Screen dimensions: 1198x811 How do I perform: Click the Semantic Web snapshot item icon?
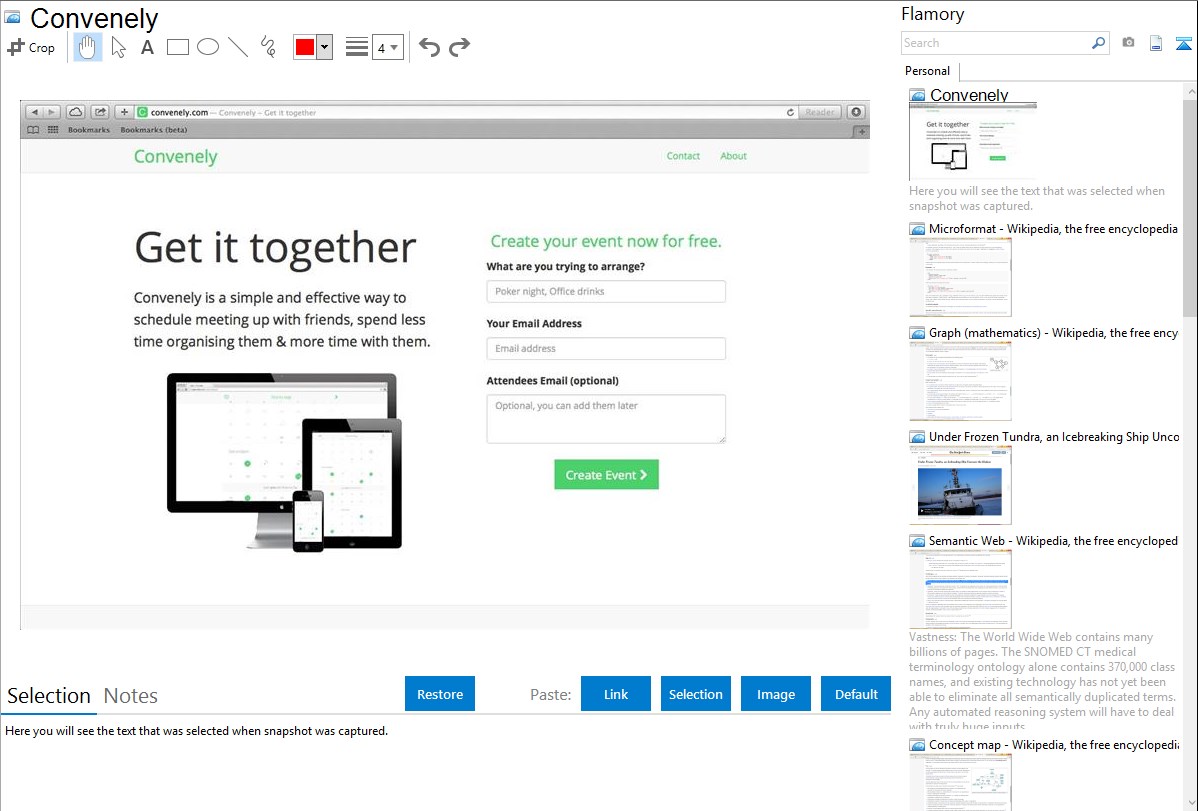pyautogui.click(x=917, y=540)
